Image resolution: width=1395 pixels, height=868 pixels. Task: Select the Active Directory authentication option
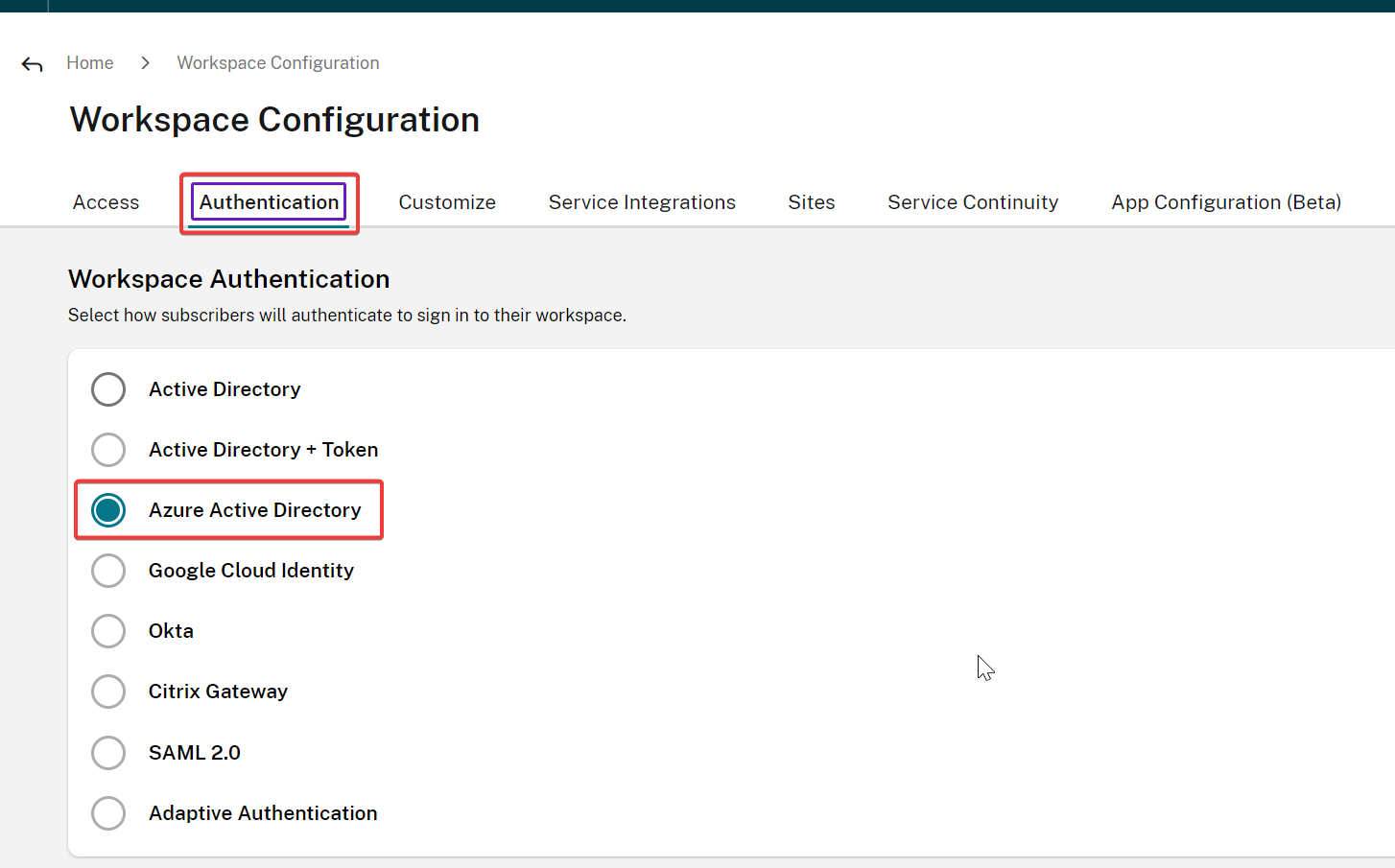[x=108, y=389]
